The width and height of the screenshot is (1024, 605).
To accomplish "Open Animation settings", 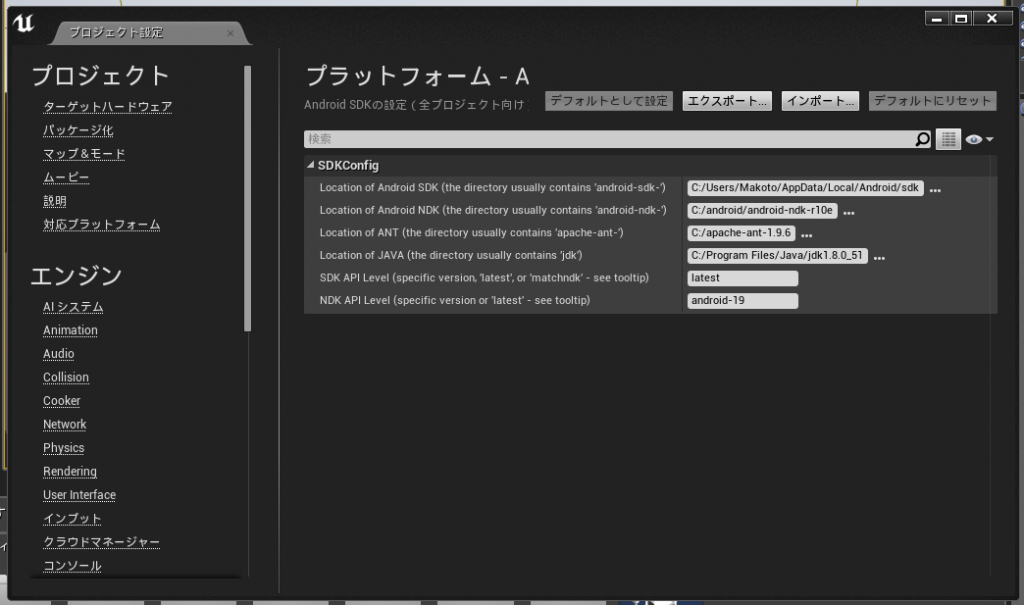I will pos(71,330).
